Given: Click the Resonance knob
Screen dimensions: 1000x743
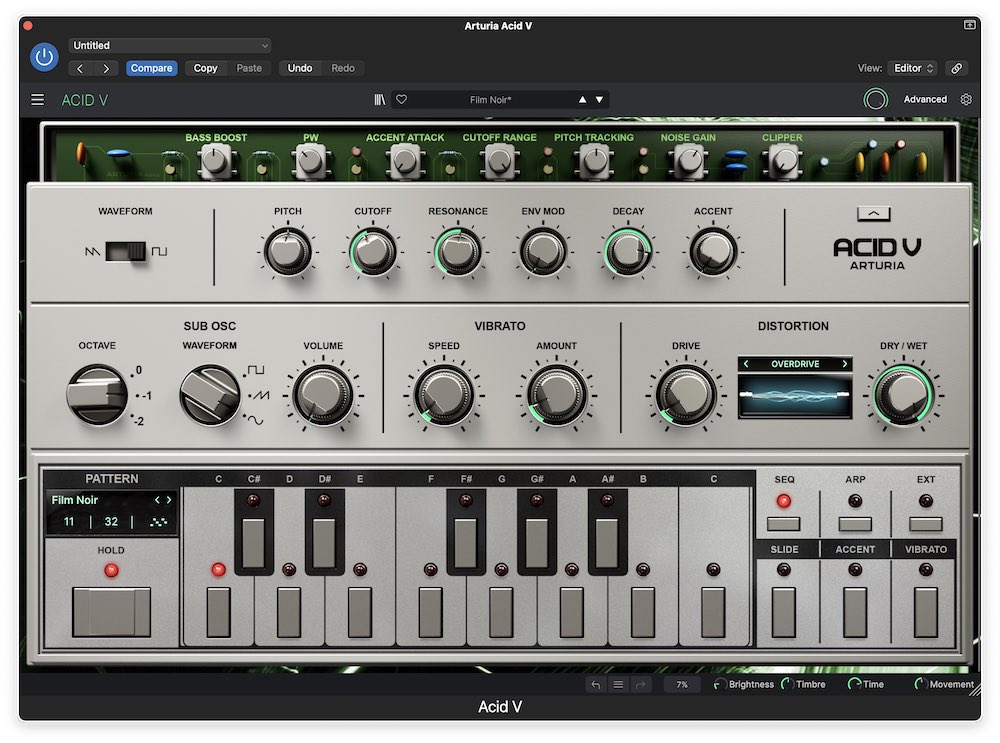Looking at the screenshot, I should tap(458, 252).
